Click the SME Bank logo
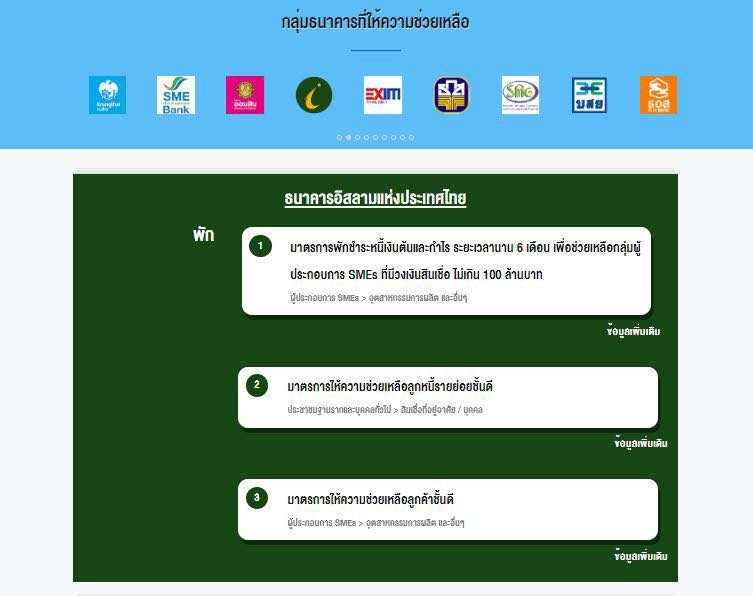Screen dimensions: 753x596 point(176,95)
